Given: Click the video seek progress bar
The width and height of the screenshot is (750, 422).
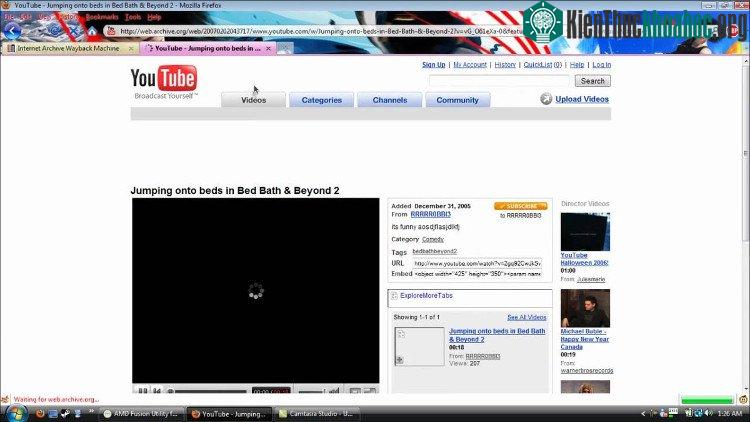Looking at the screenshot, I should [x=210, y=391].
